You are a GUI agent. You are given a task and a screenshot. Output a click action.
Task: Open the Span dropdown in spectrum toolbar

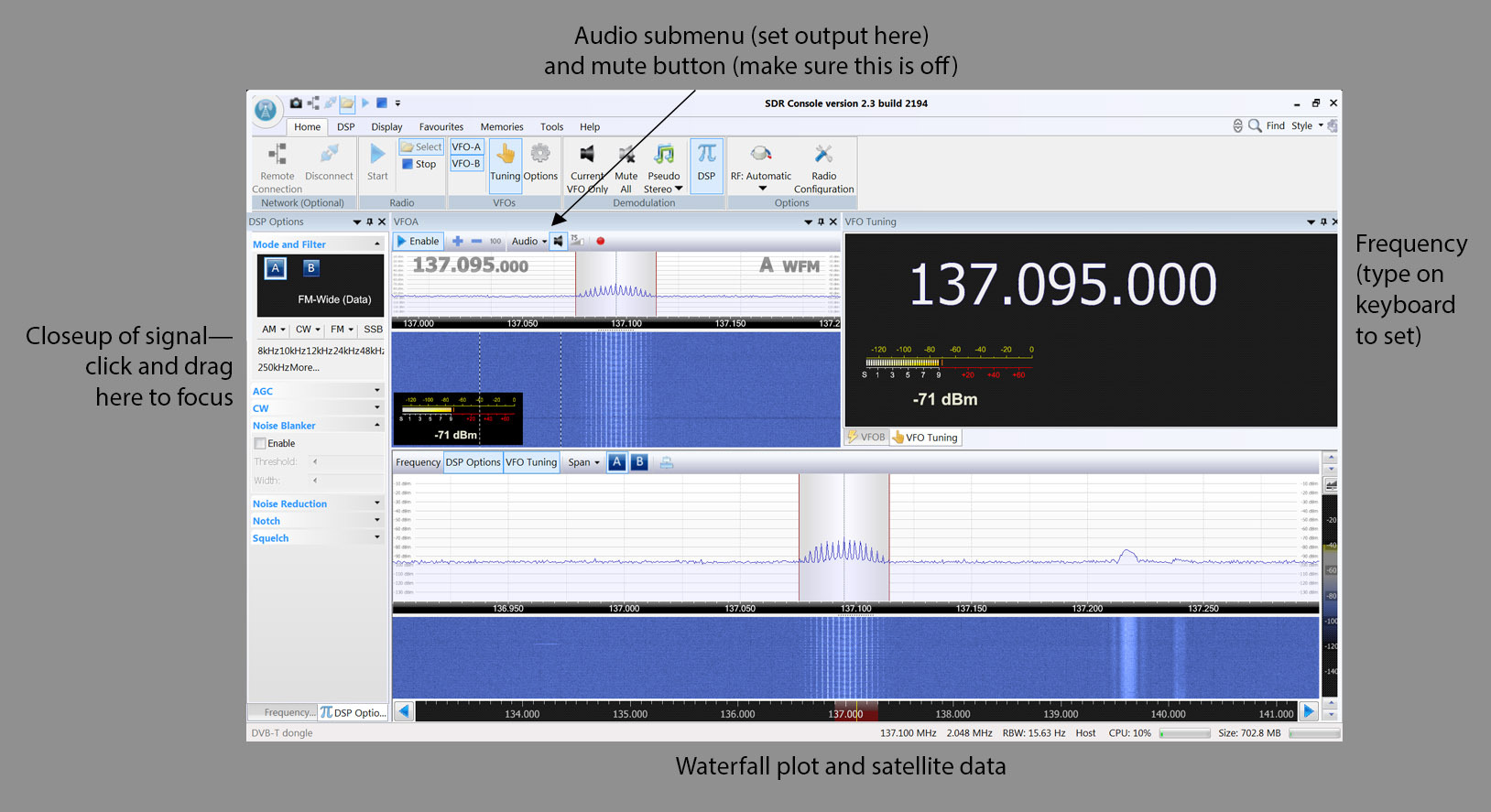pyautogui.click(x=583, y=462)
